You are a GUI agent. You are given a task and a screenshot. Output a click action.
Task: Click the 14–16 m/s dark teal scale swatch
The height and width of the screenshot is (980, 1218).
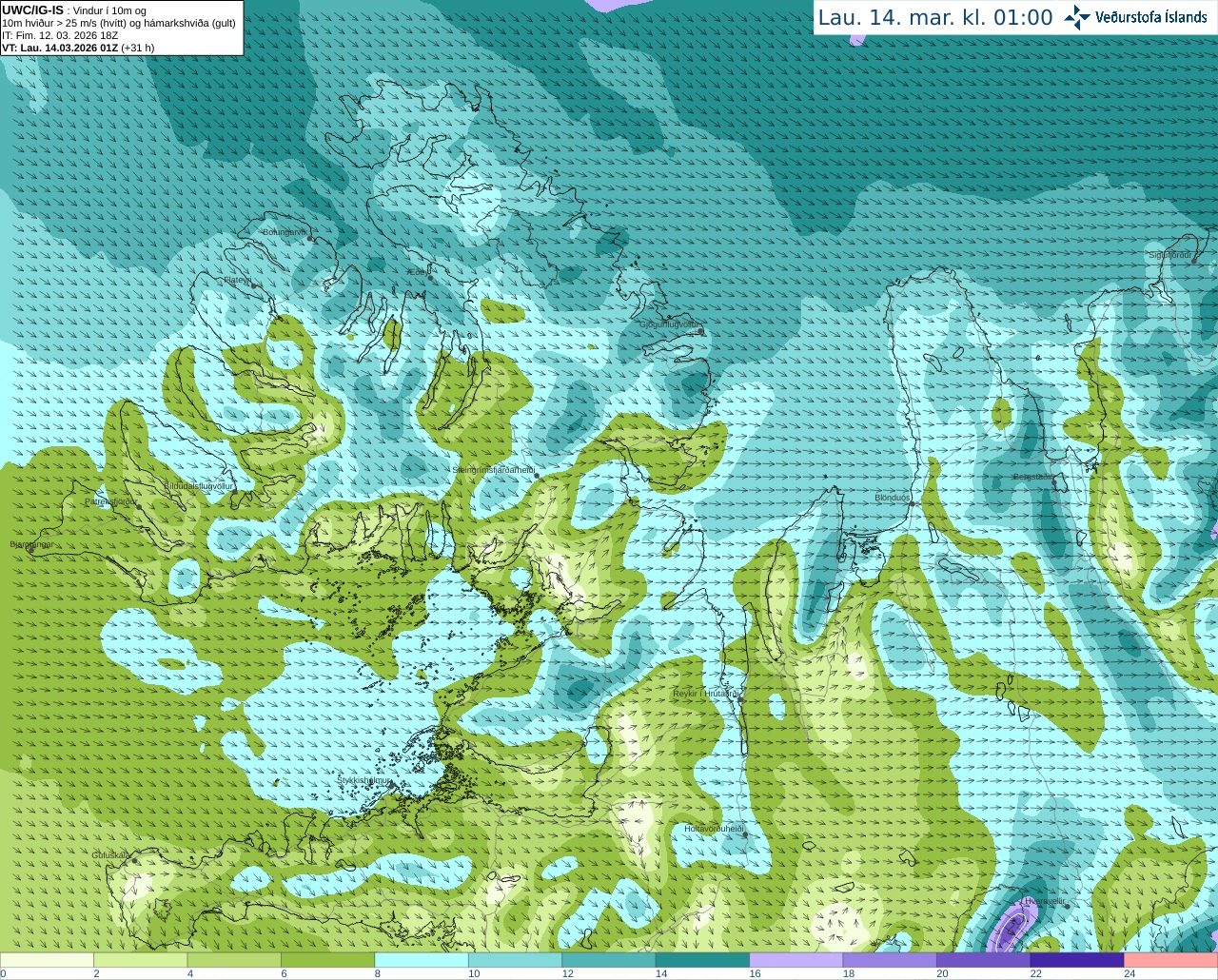tap(702, 960)
